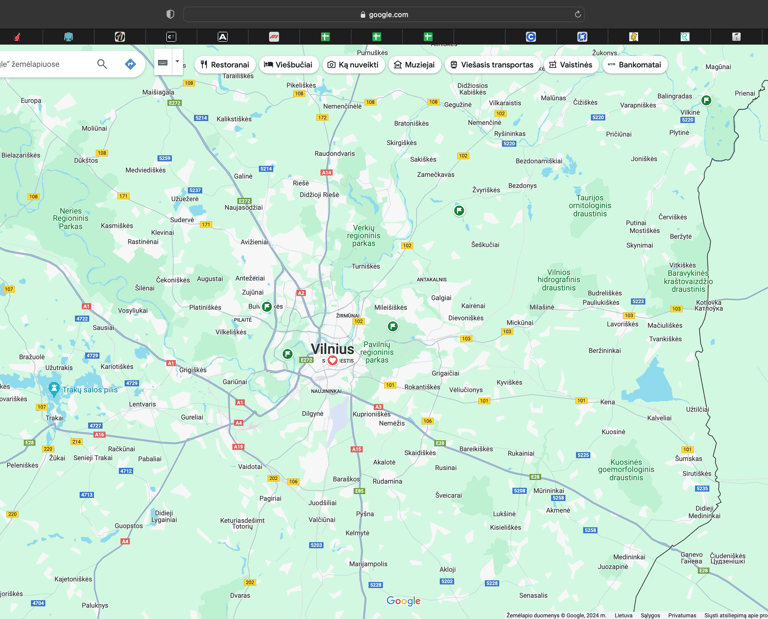Screen dimensions: 768x619
Task: Click the Pavilnių regioninis parkas label
Action: pos(377,352)
